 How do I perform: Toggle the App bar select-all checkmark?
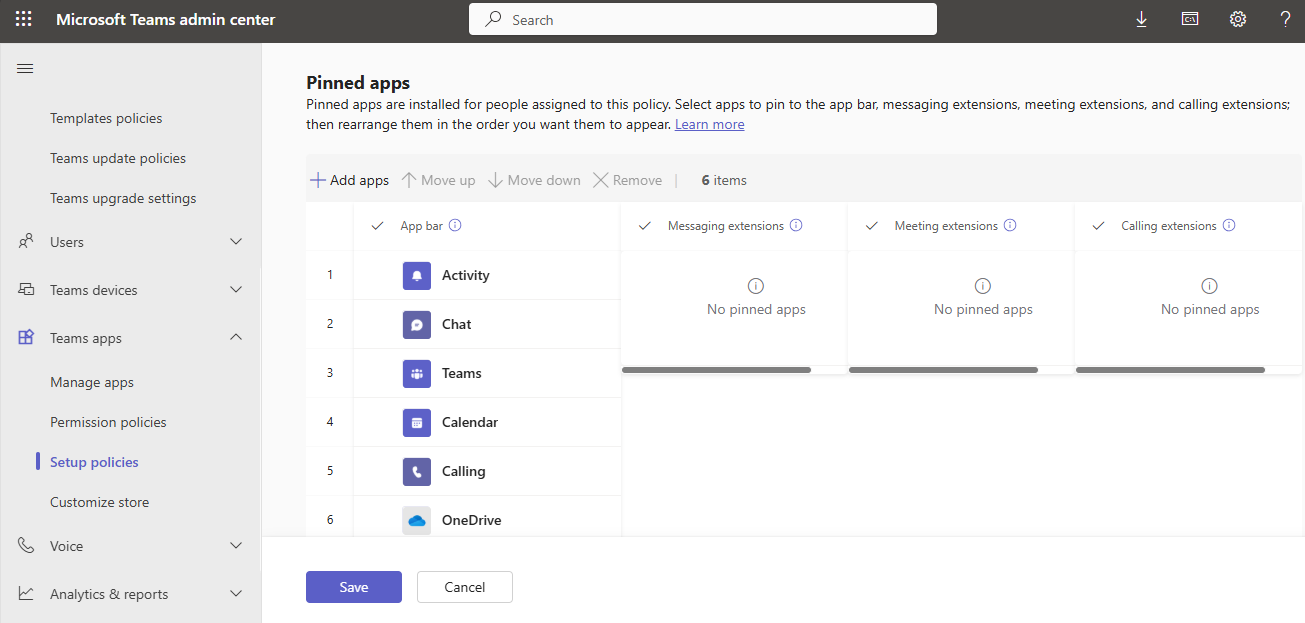coord(378,226)
